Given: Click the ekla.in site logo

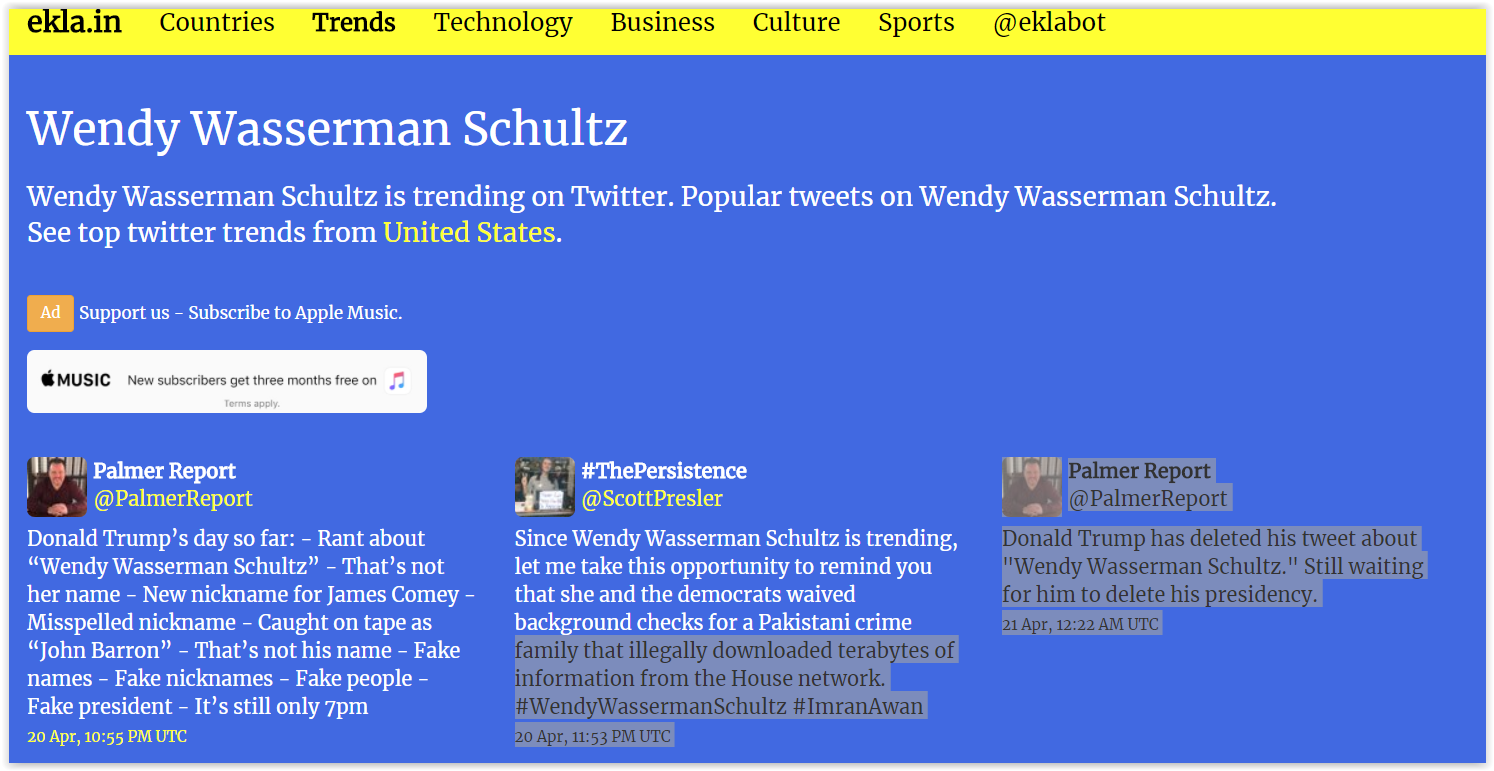Looking at the screenshot, I should pyautogui.click(x=74, y=22).
